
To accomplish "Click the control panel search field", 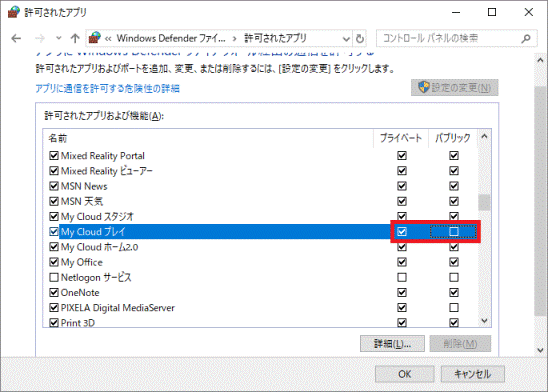I will tap(456, 38).
